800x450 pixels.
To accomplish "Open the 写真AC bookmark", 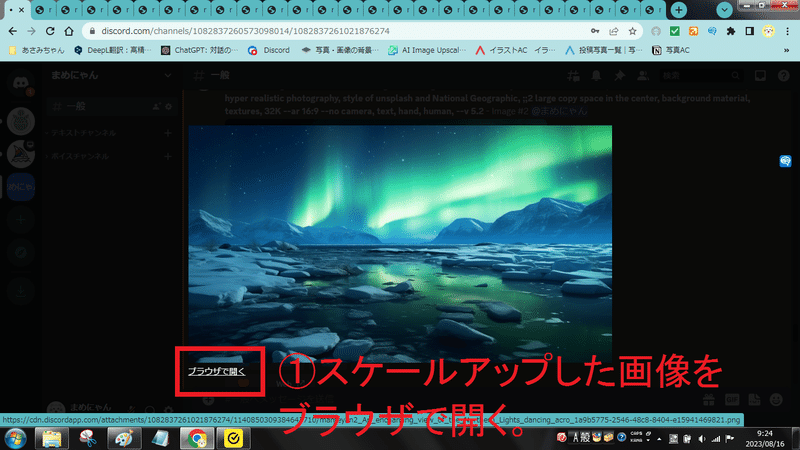I will [671, 50].
